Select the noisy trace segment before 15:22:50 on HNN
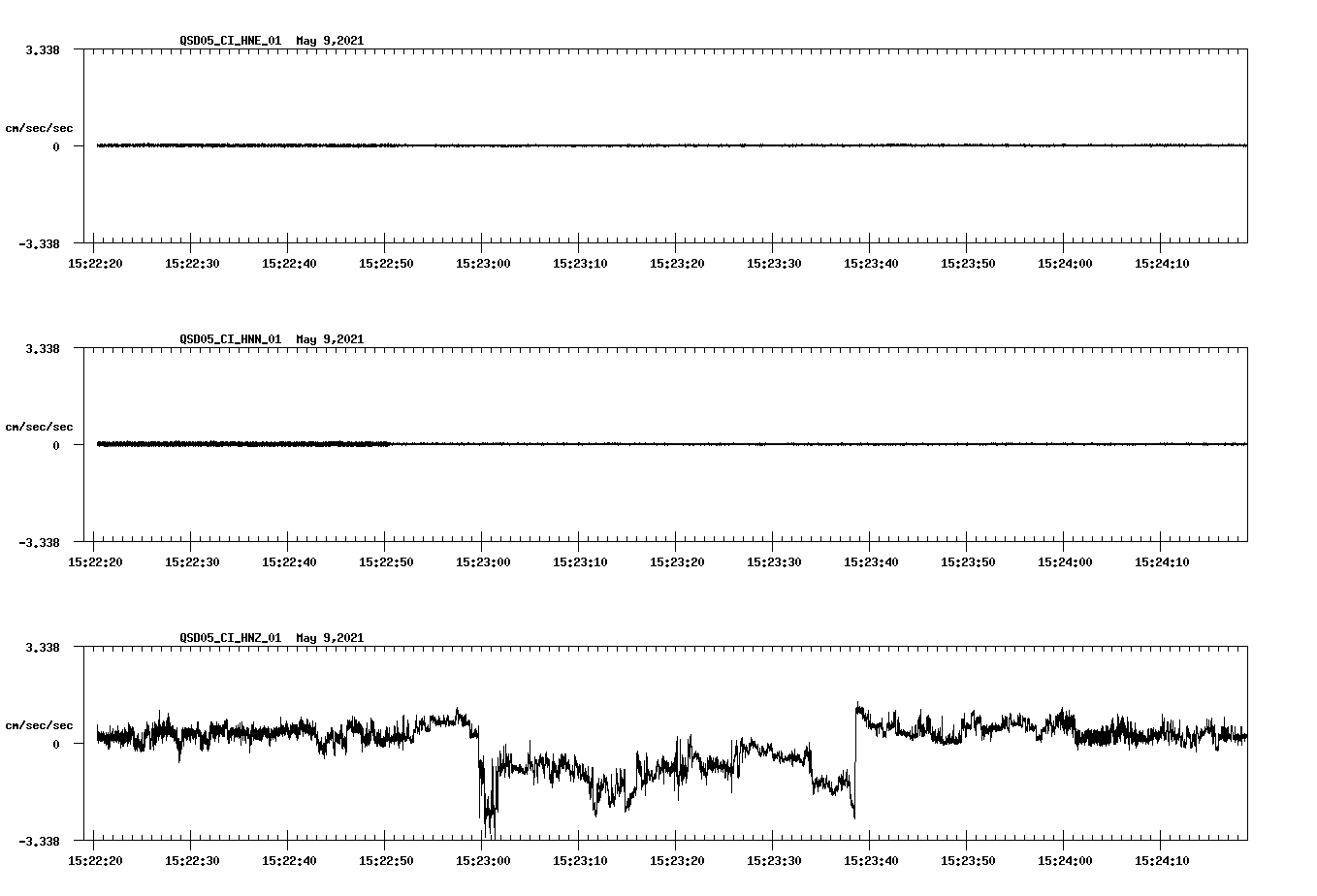This screenshot has width=1317, height=896. point(242,443)
